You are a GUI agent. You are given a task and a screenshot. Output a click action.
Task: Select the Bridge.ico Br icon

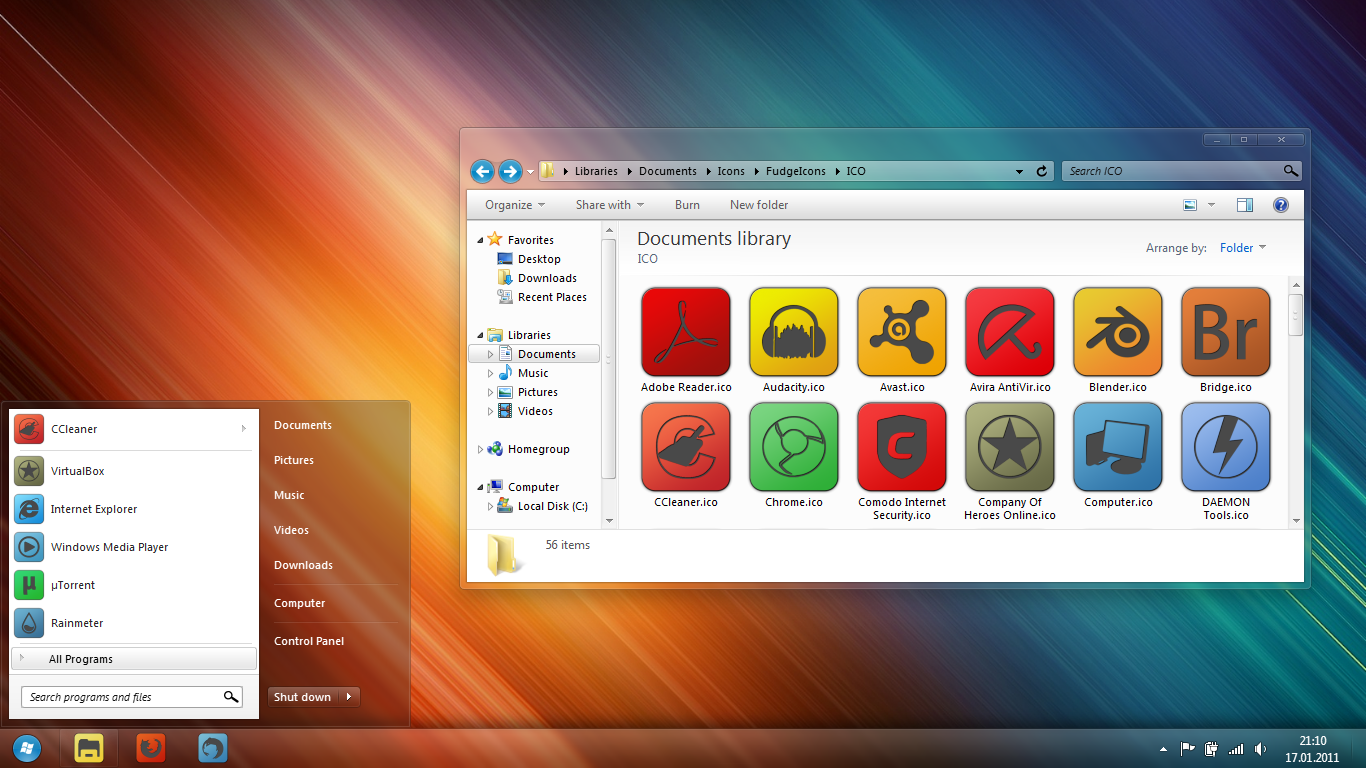coord(1226,332)
